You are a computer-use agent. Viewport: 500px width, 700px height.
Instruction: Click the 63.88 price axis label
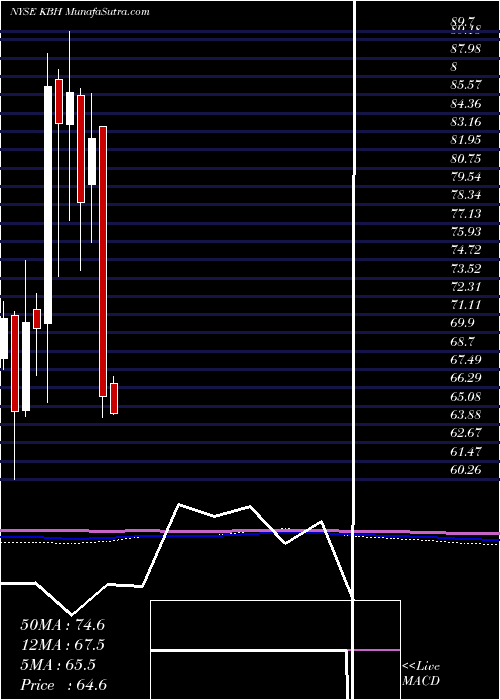466,415
